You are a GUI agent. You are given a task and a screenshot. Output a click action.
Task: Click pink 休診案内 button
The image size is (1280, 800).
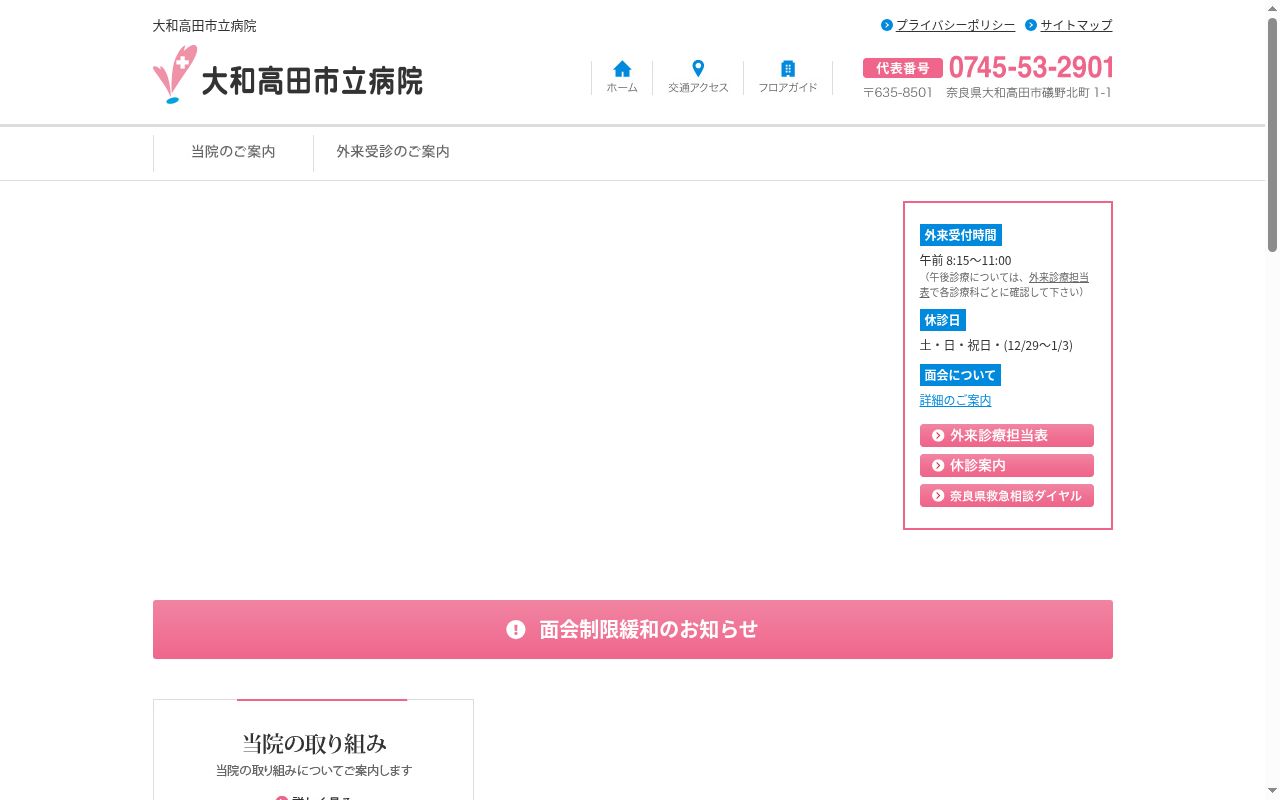[1007, 466]
